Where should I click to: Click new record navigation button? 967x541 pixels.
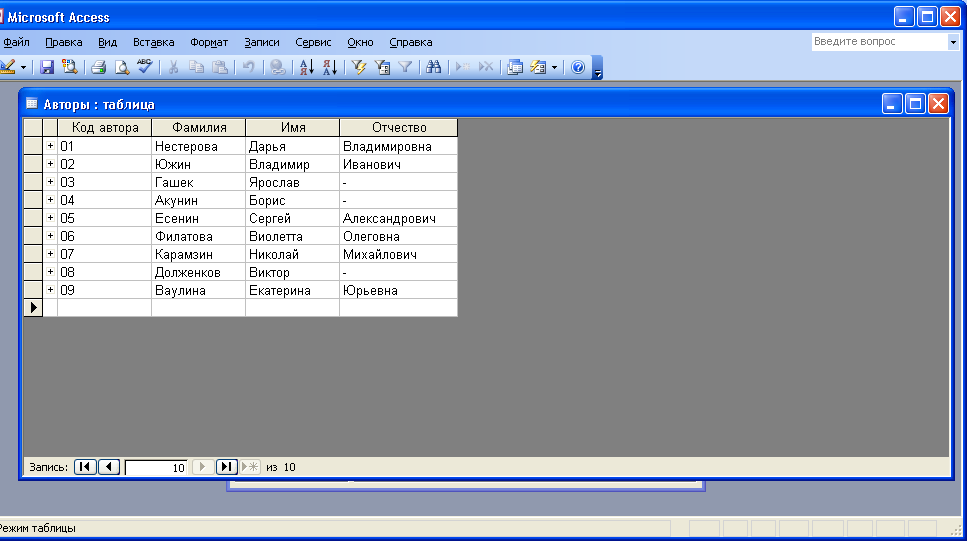pos(250,467)
